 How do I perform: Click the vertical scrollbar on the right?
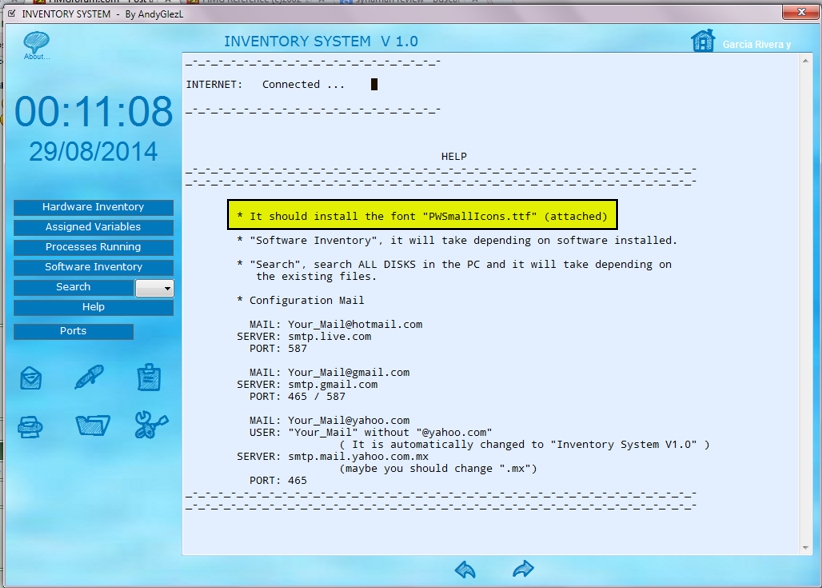click(x=806, y=300)
